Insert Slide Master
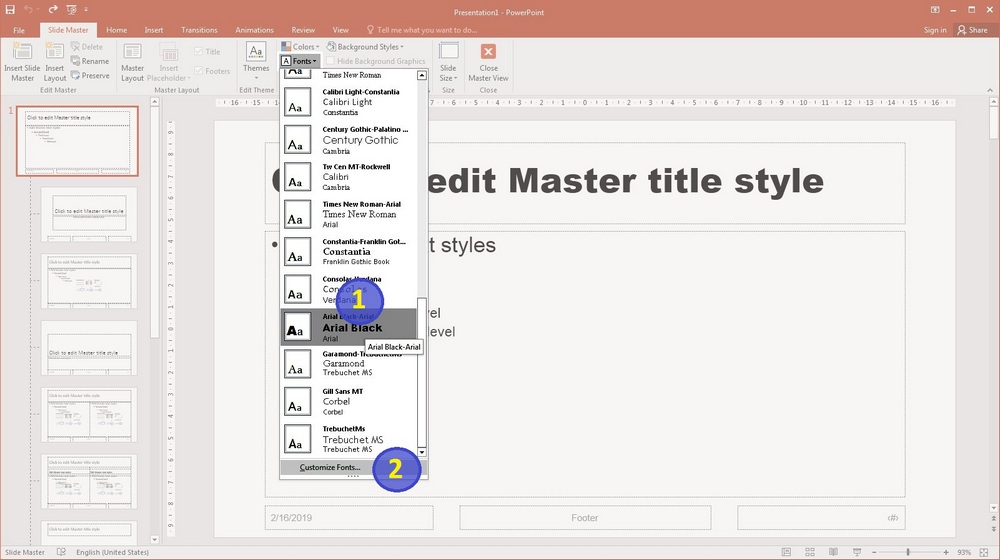This screenshot has height=560, width=1000. coord(22,62)
